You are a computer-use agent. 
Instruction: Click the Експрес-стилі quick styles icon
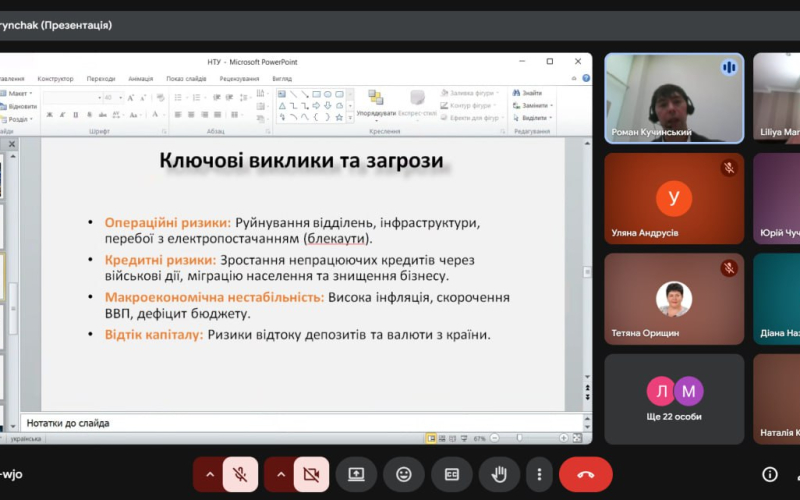pos(417,98)
